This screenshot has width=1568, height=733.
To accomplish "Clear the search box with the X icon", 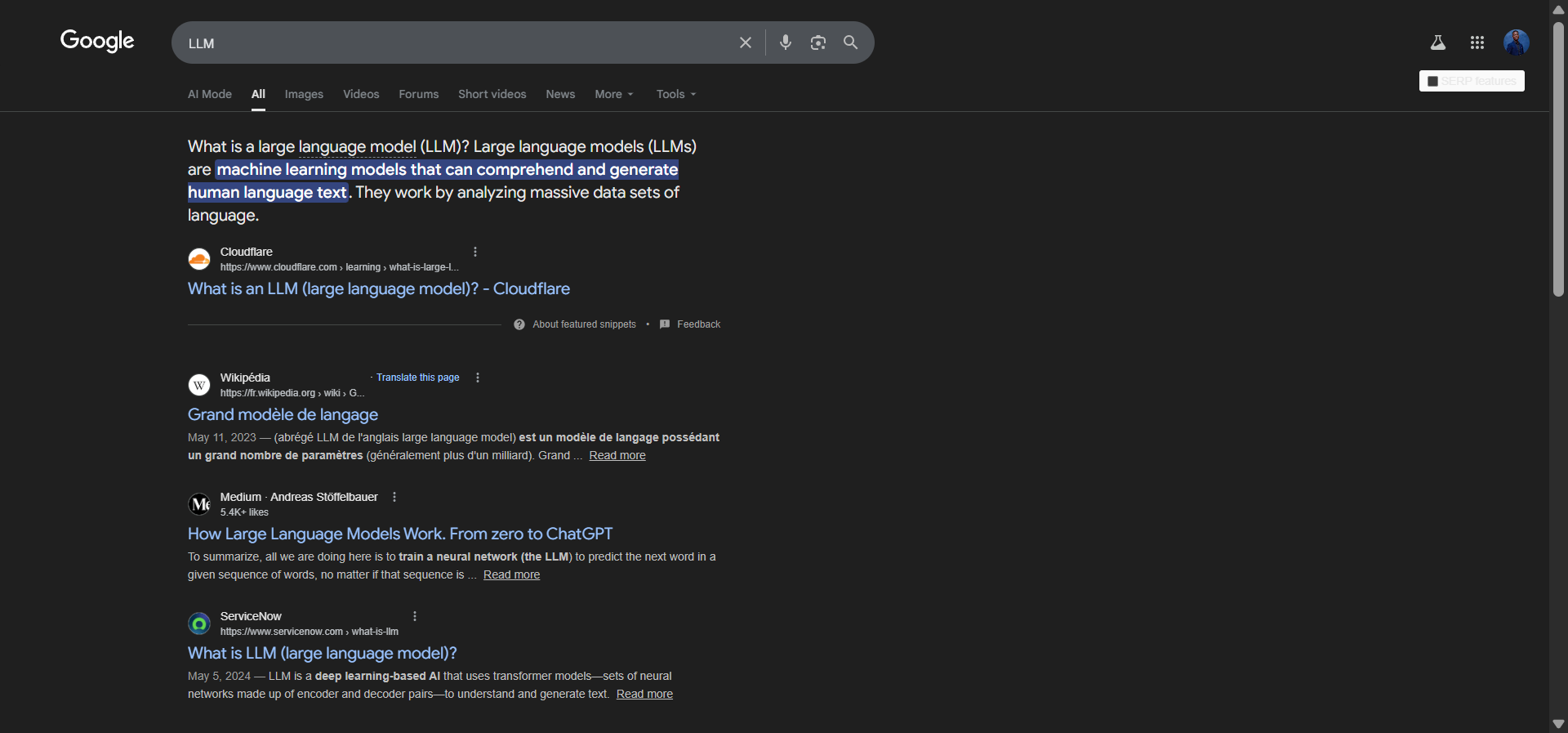I will click(x=746, y=42).
